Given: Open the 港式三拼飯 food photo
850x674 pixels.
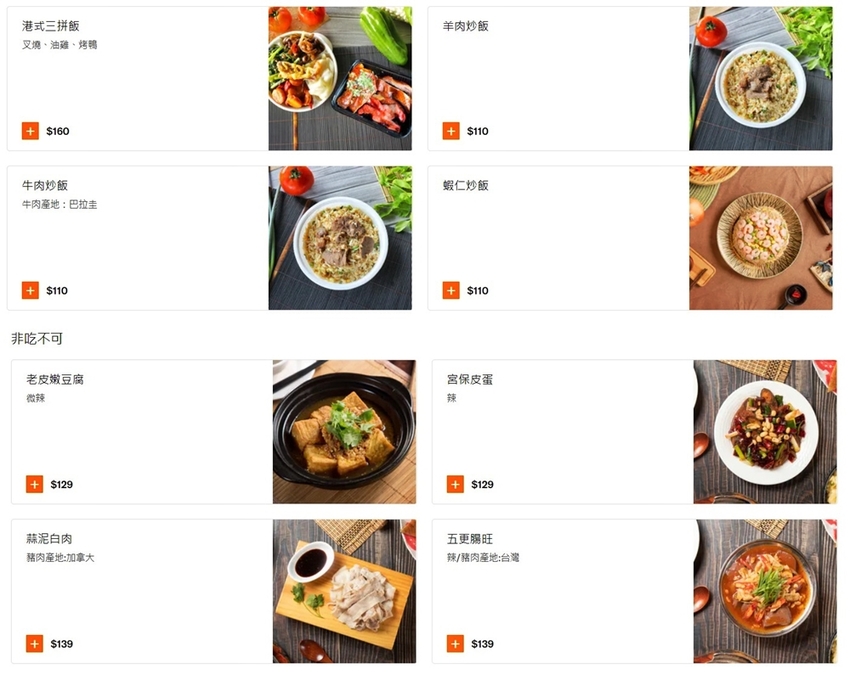Looking at the screenshot, I should [340, 78].
